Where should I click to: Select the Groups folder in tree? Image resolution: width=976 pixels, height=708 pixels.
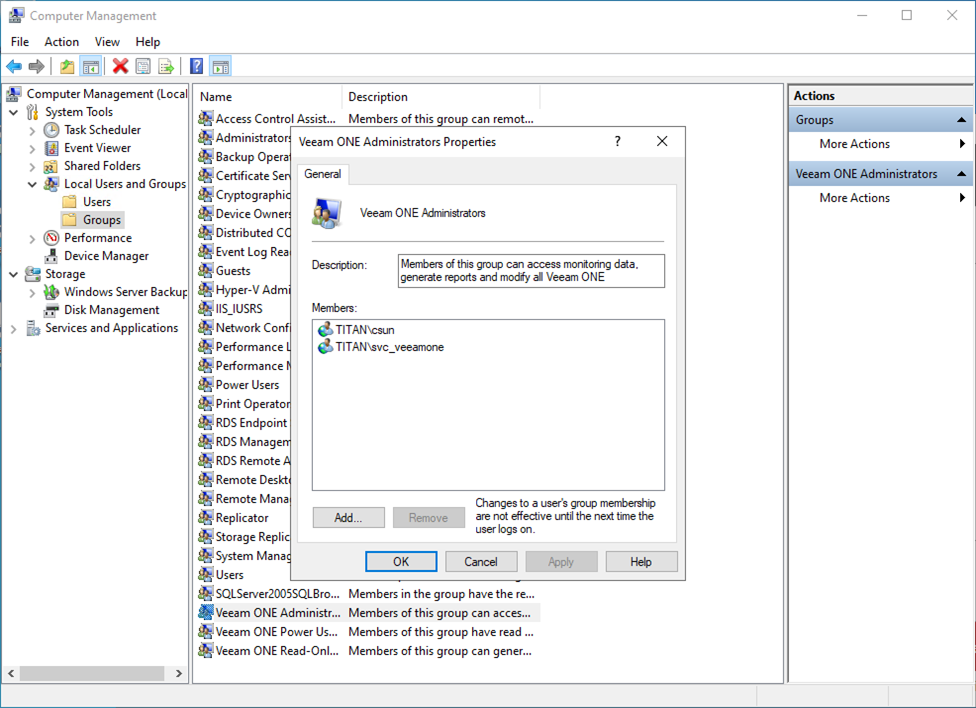point(93,220)
